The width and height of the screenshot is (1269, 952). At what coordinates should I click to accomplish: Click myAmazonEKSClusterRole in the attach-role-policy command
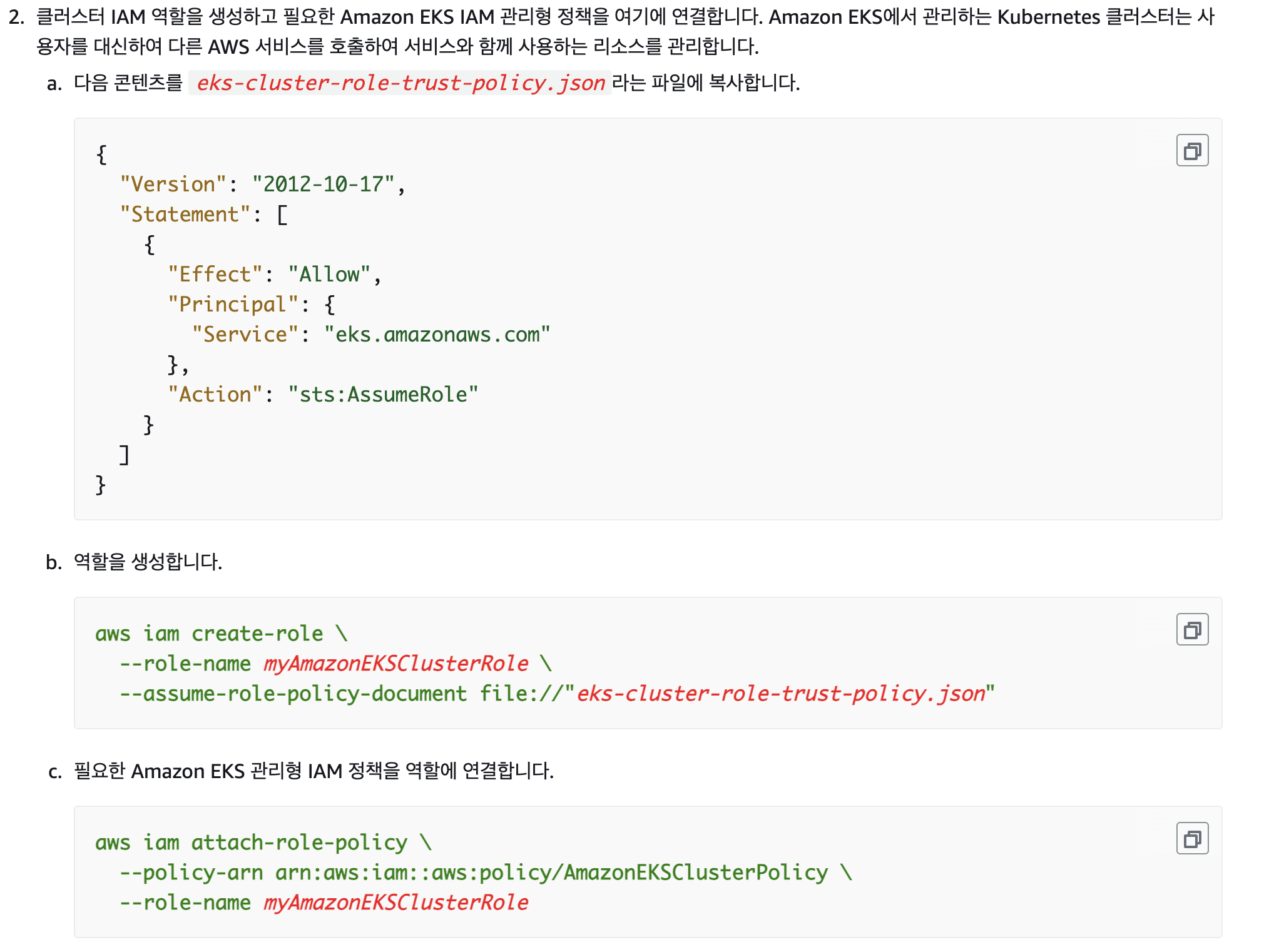click(395, 903)
